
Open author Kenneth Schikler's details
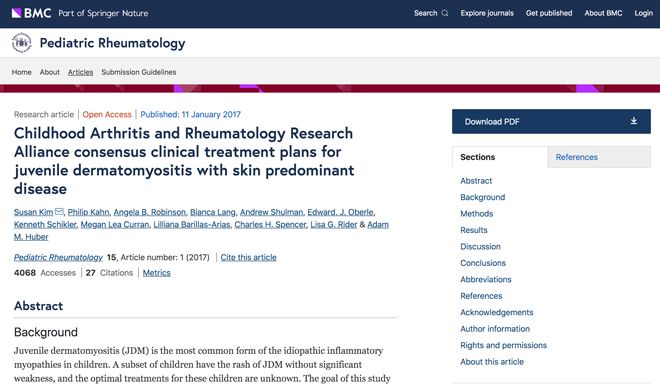(45, 224)
